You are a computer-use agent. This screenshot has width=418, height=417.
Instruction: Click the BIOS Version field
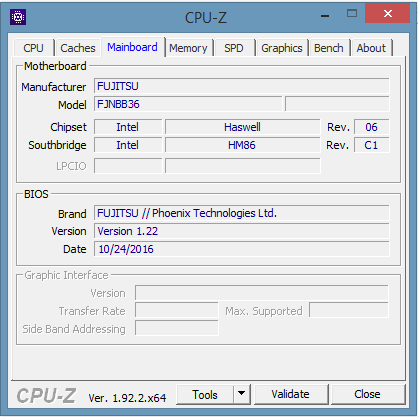click(242, 231)
